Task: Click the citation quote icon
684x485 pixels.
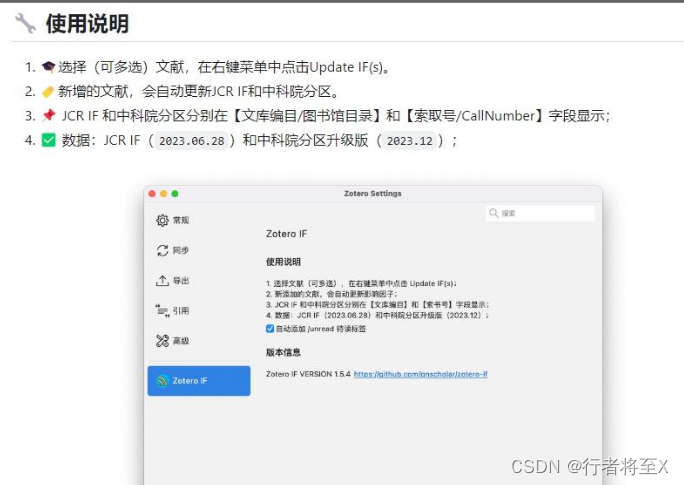Action: [162, 311]
